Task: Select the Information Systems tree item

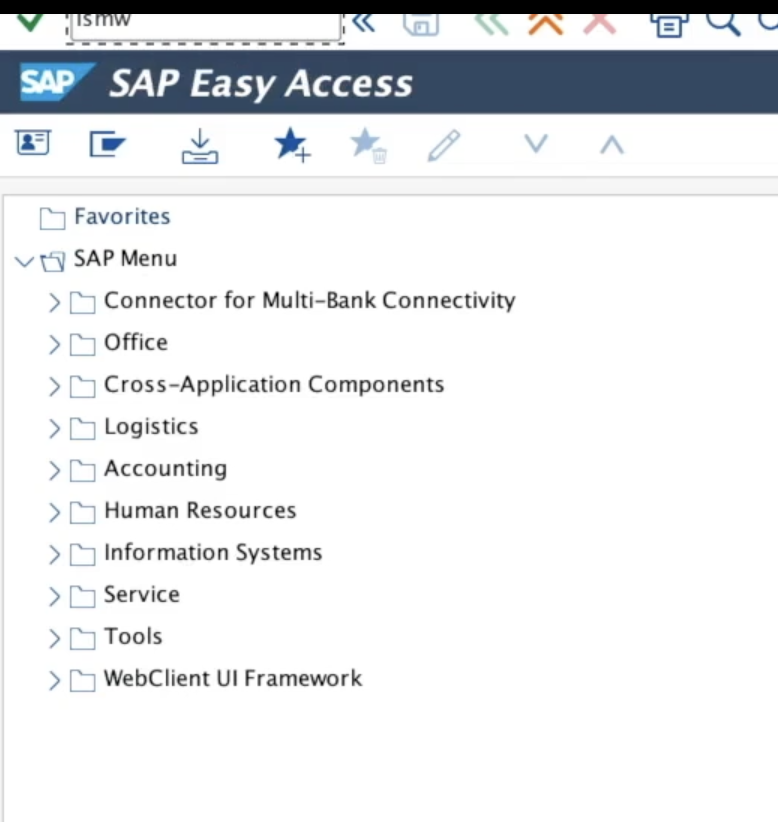Action: coord(212,553)
